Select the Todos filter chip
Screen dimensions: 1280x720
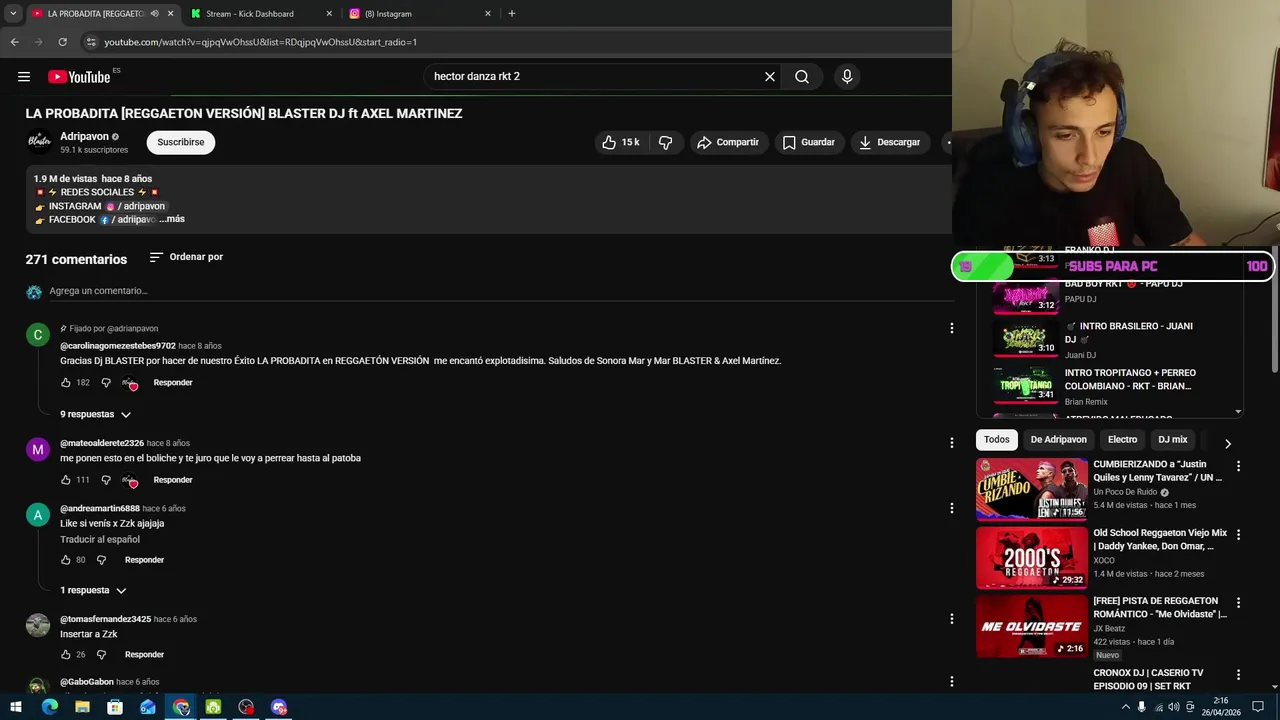(997, 440)
